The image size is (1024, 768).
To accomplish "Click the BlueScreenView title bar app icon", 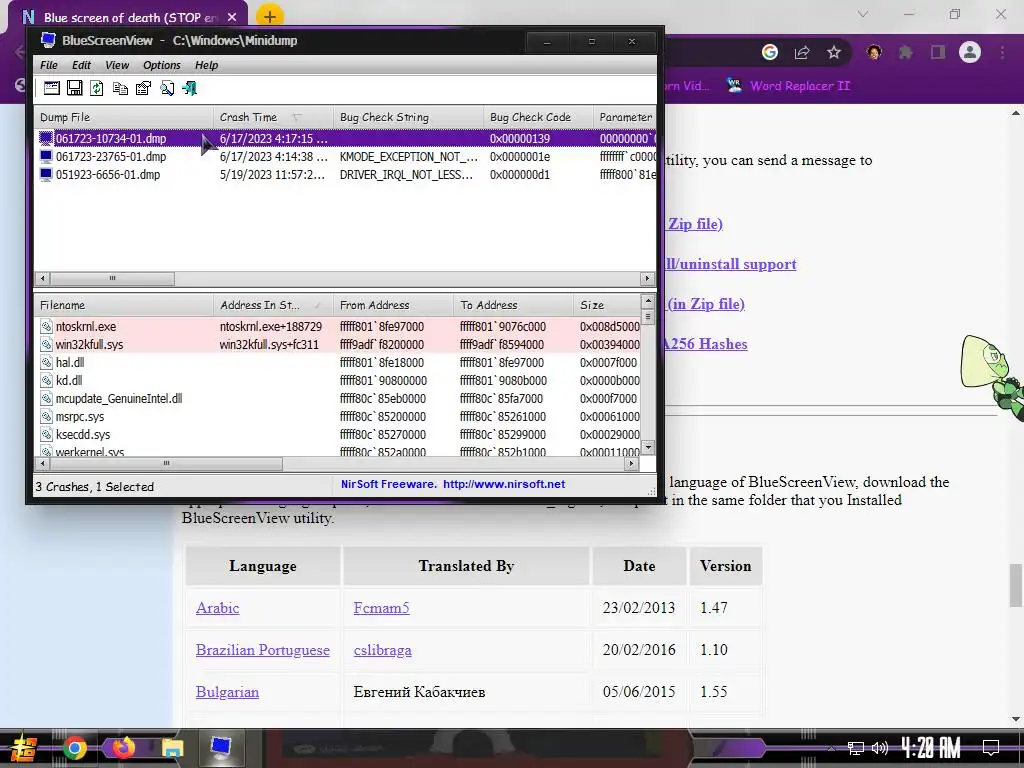I will [x=48, y=40].
